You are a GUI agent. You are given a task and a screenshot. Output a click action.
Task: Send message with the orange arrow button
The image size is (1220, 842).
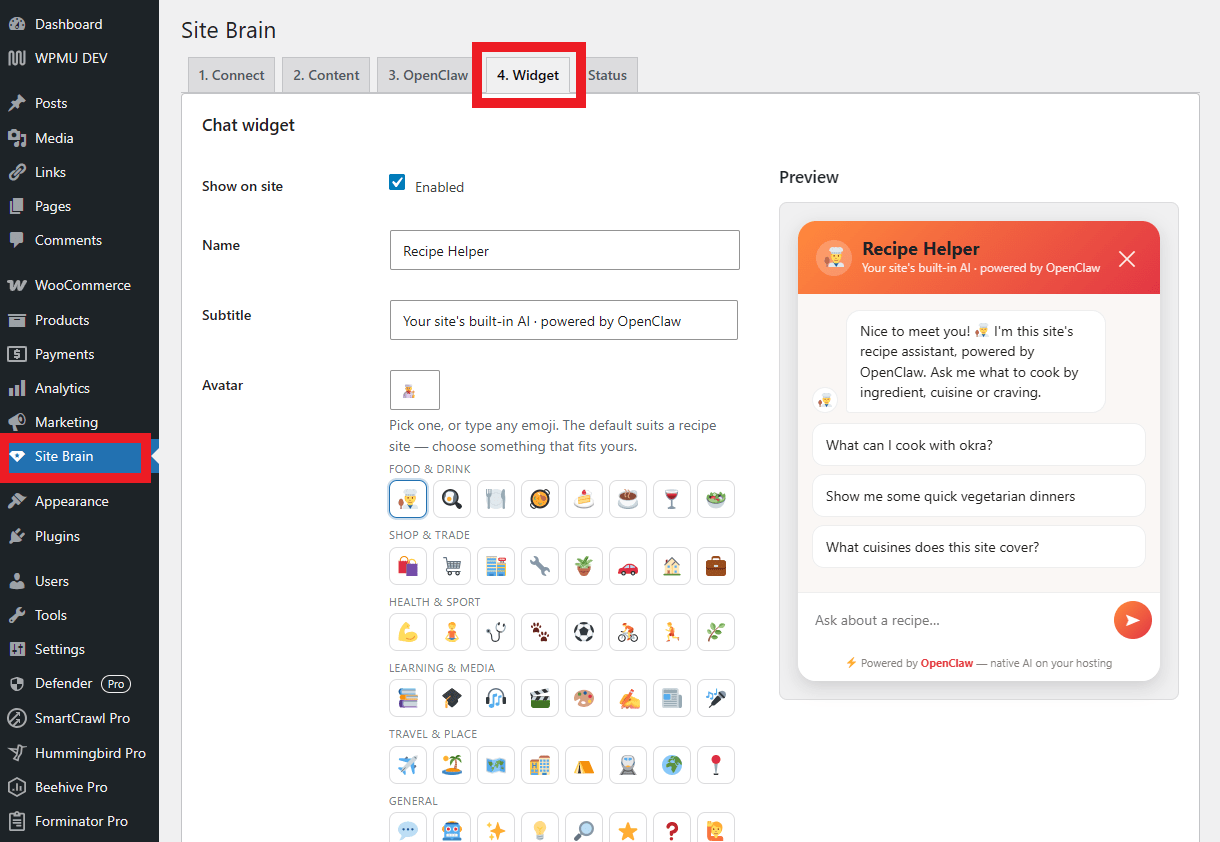click(x=1133, y=620)
